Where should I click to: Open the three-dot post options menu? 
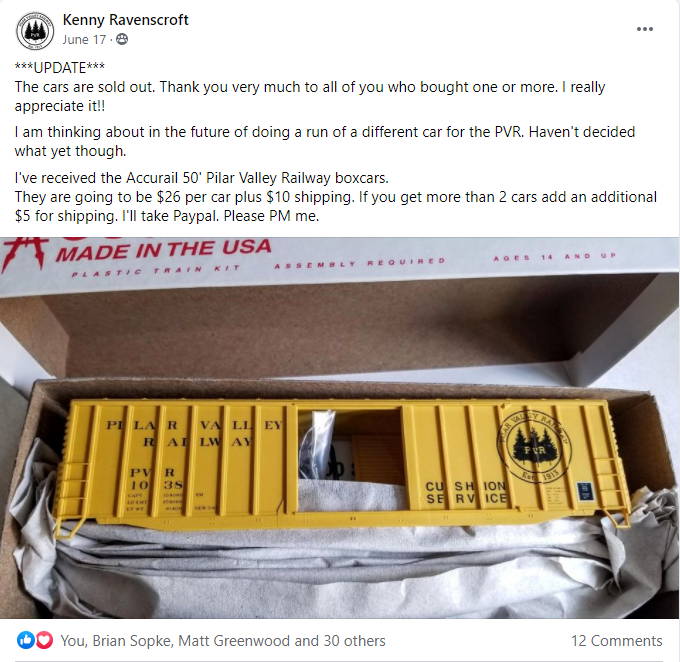644,29
